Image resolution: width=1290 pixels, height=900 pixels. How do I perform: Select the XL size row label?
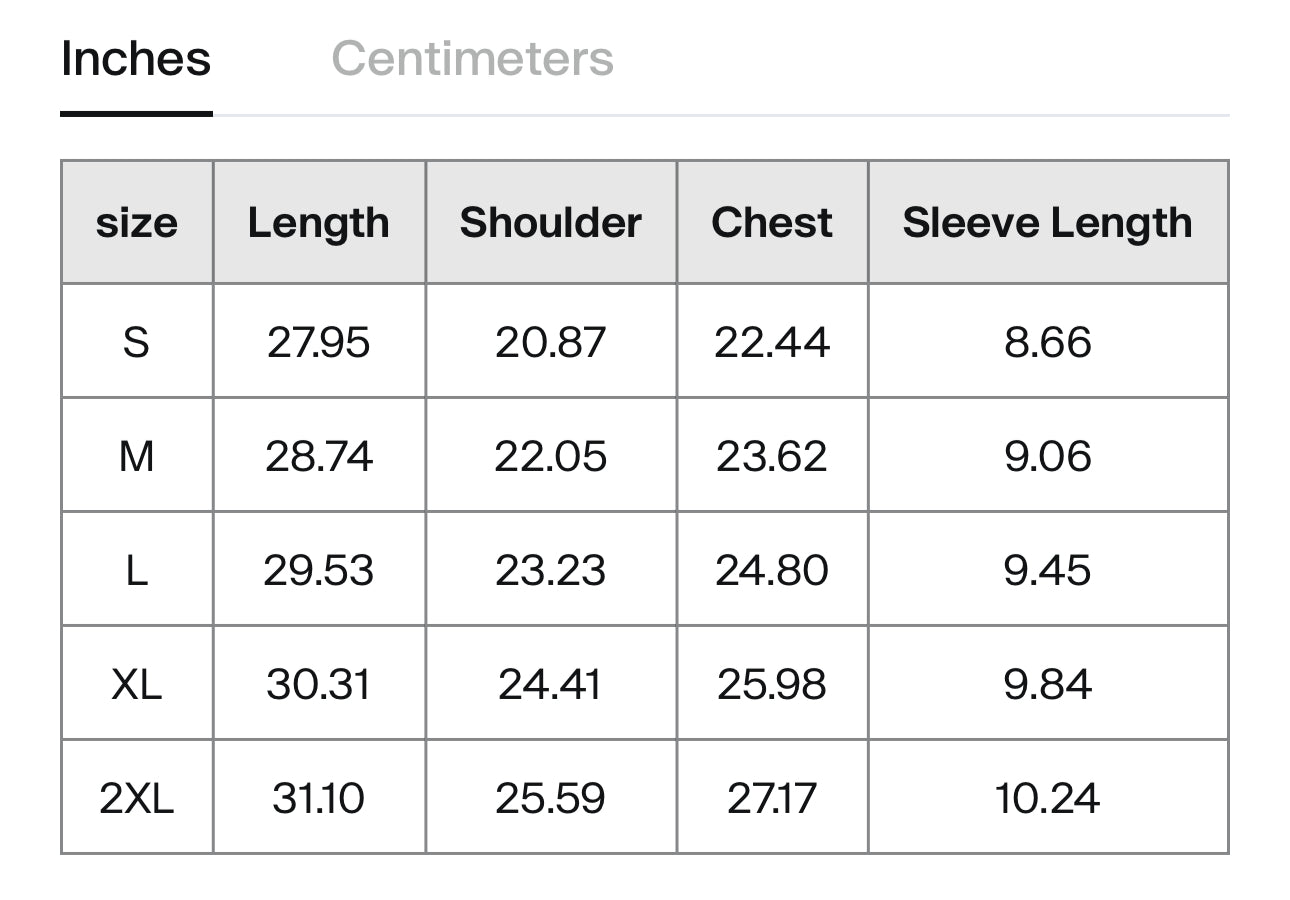137,684
